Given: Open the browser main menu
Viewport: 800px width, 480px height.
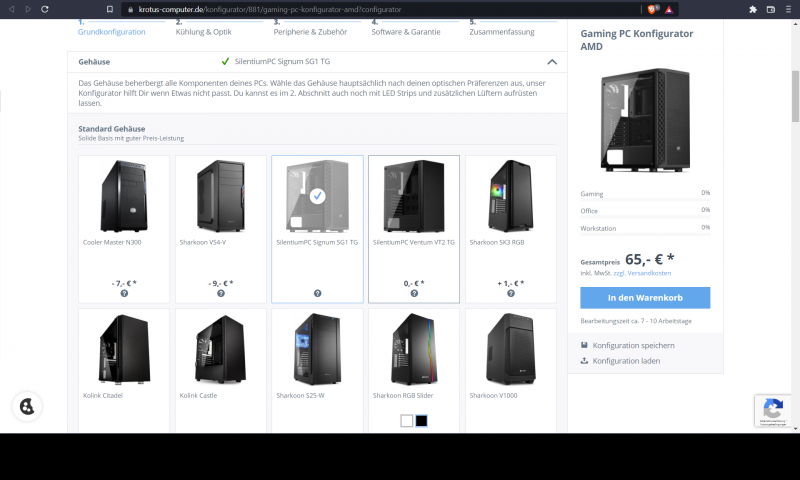Looking at the screenshot, I should [786, 9].
